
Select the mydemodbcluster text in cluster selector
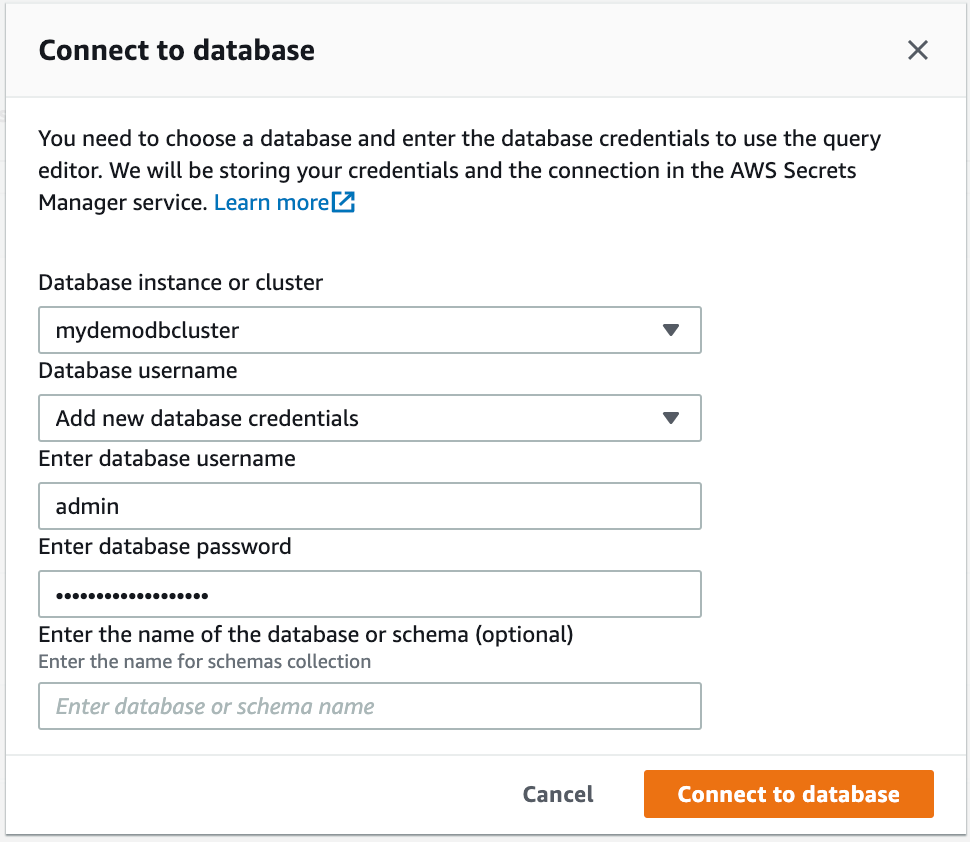click(147, 331)
